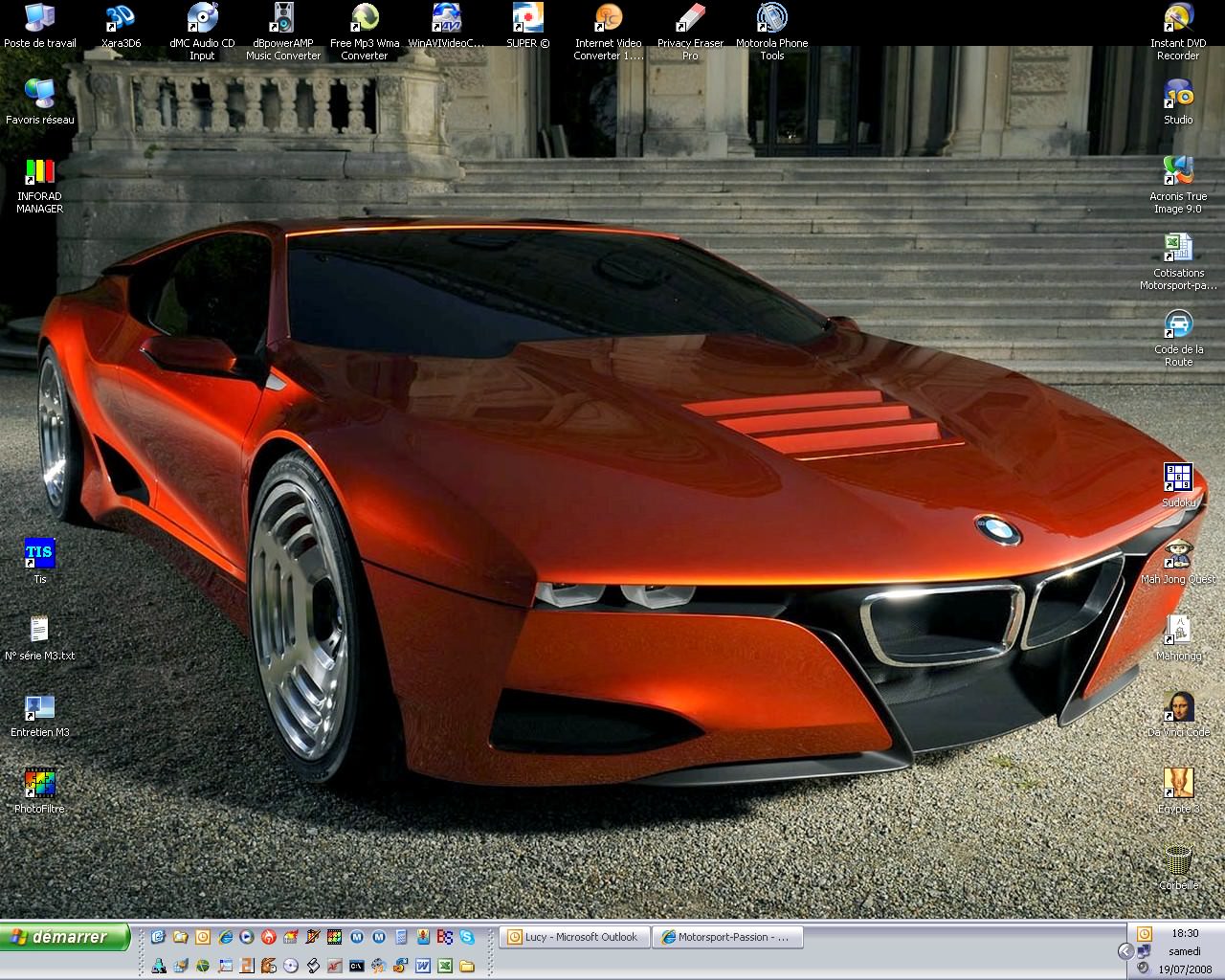This screenshot has width=1225, height=980.
Task: Open Free Mp3 Wma Converter icon
Action: [365, 32]
